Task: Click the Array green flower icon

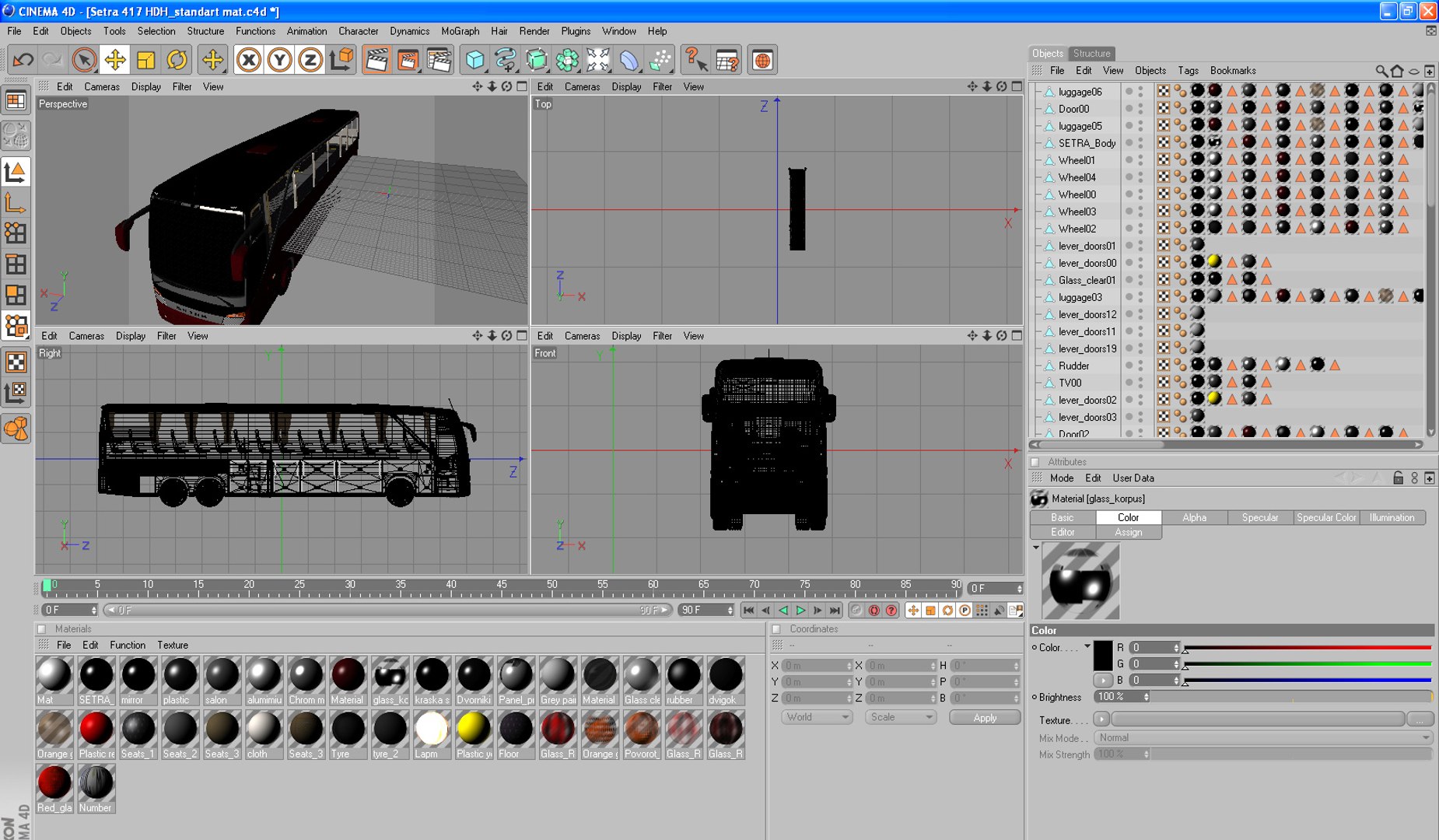Action: click(568, 60)
